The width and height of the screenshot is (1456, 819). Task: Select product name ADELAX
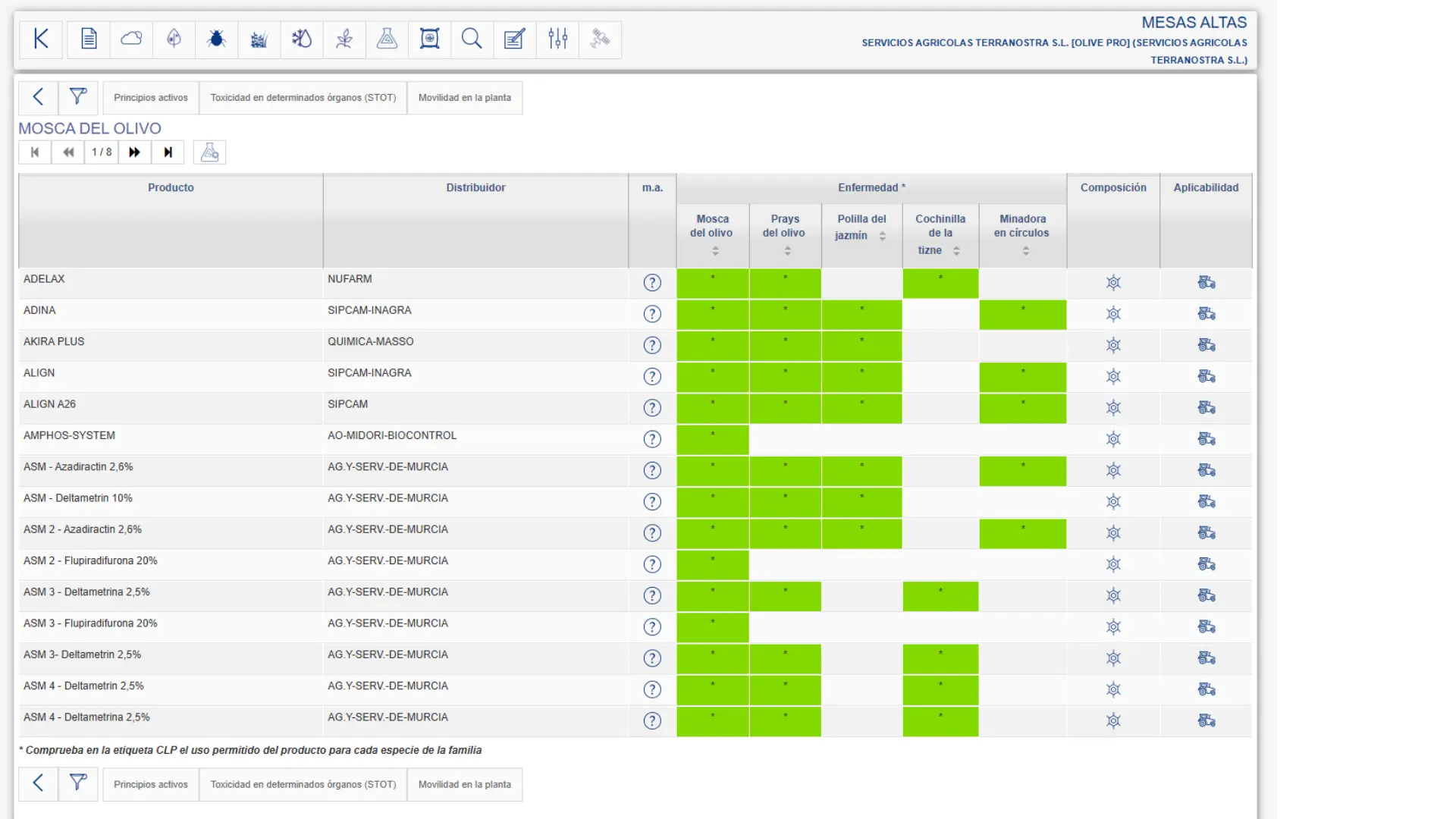pyautogui.click(x=44, y=279)
